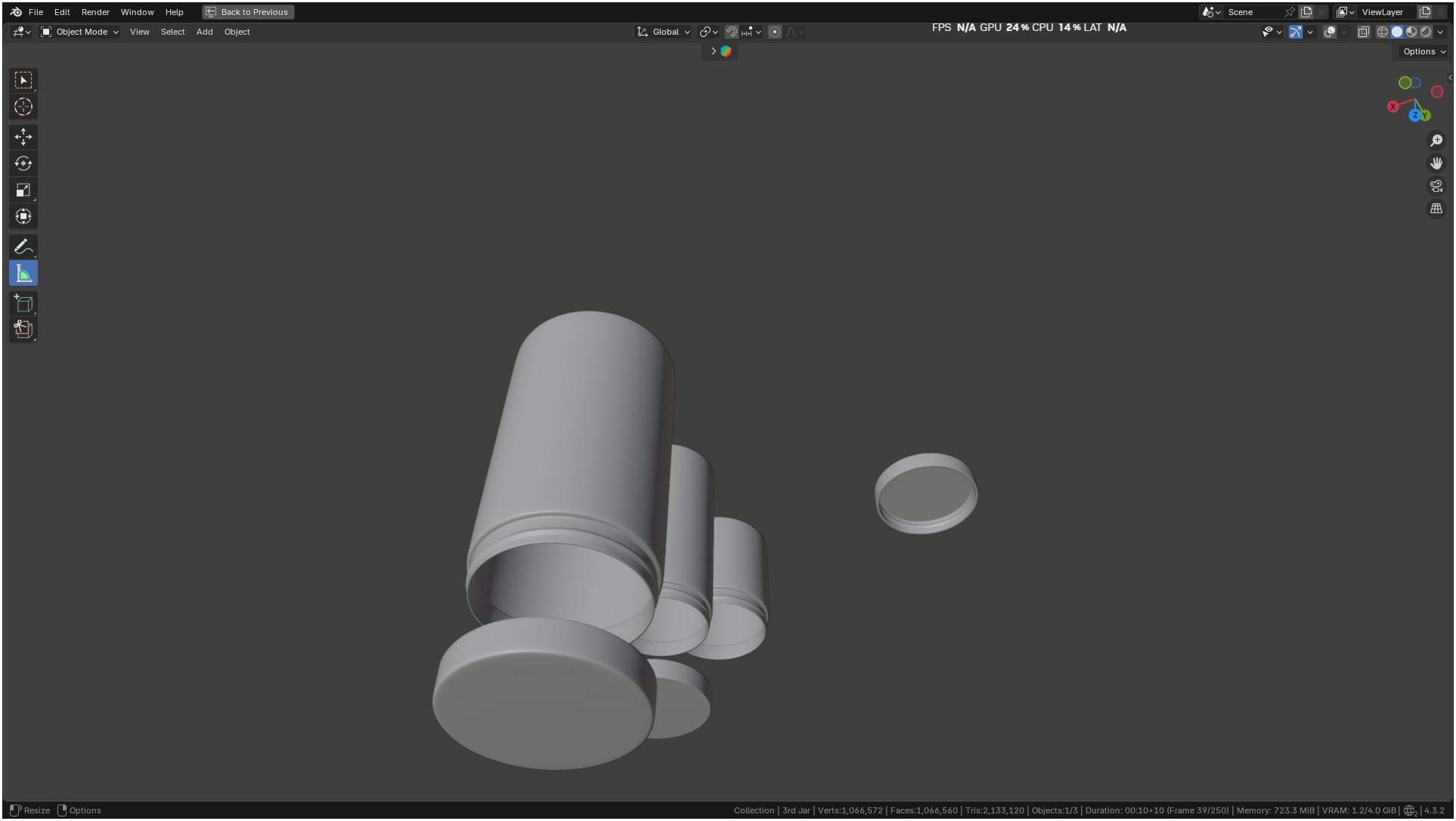Select the separate lid on the right
Image resolution: width=1456 pixels, height=821 pixels.
926,493
